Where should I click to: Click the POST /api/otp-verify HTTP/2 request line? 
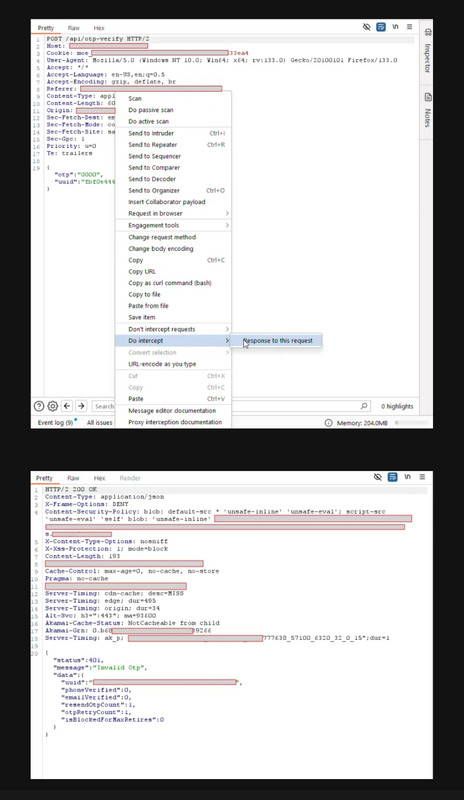click(98, 39)
